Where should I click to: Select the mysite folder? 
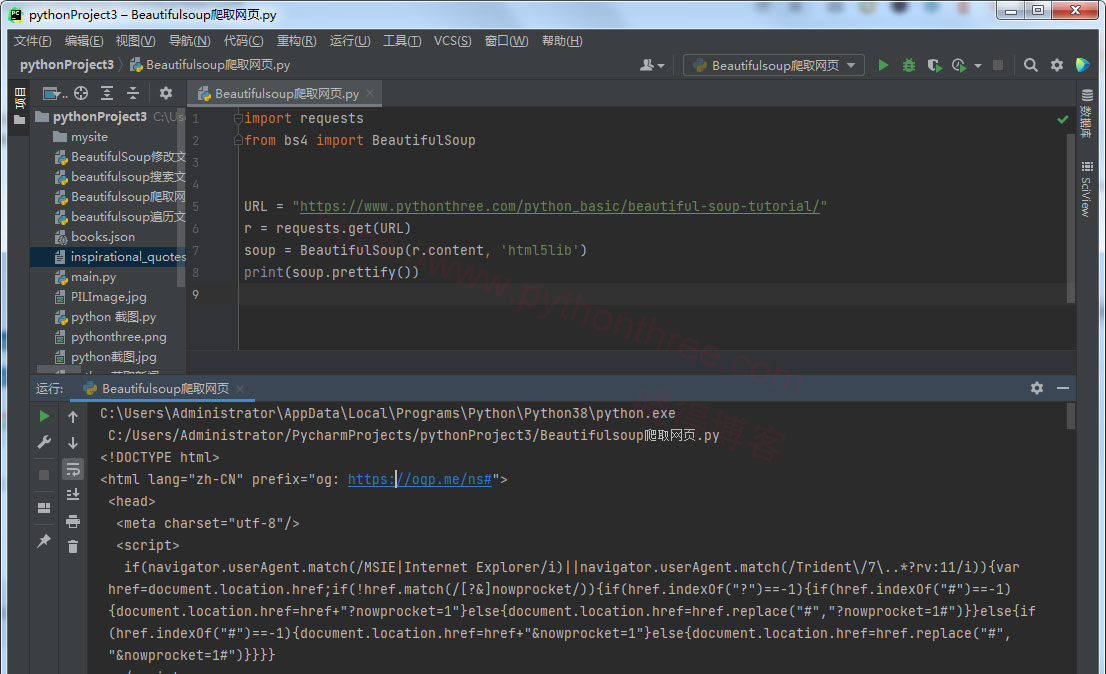[89, 137]
